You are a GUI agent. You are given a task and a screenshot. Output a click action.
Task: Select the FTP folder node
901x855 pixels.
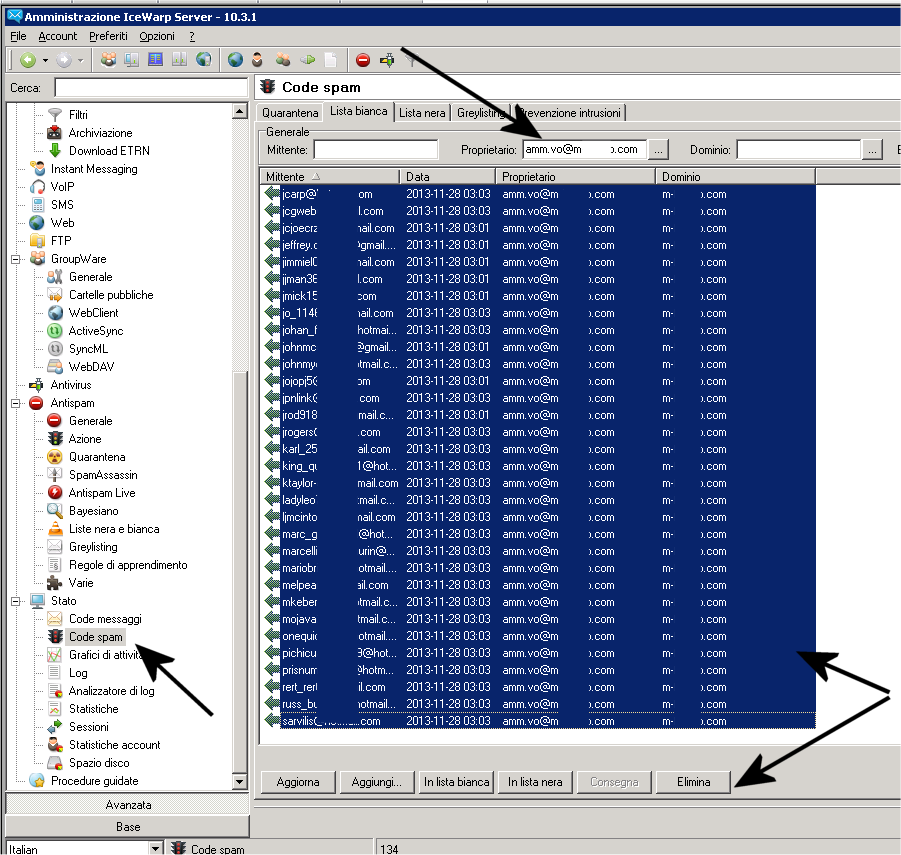(61, 241)
